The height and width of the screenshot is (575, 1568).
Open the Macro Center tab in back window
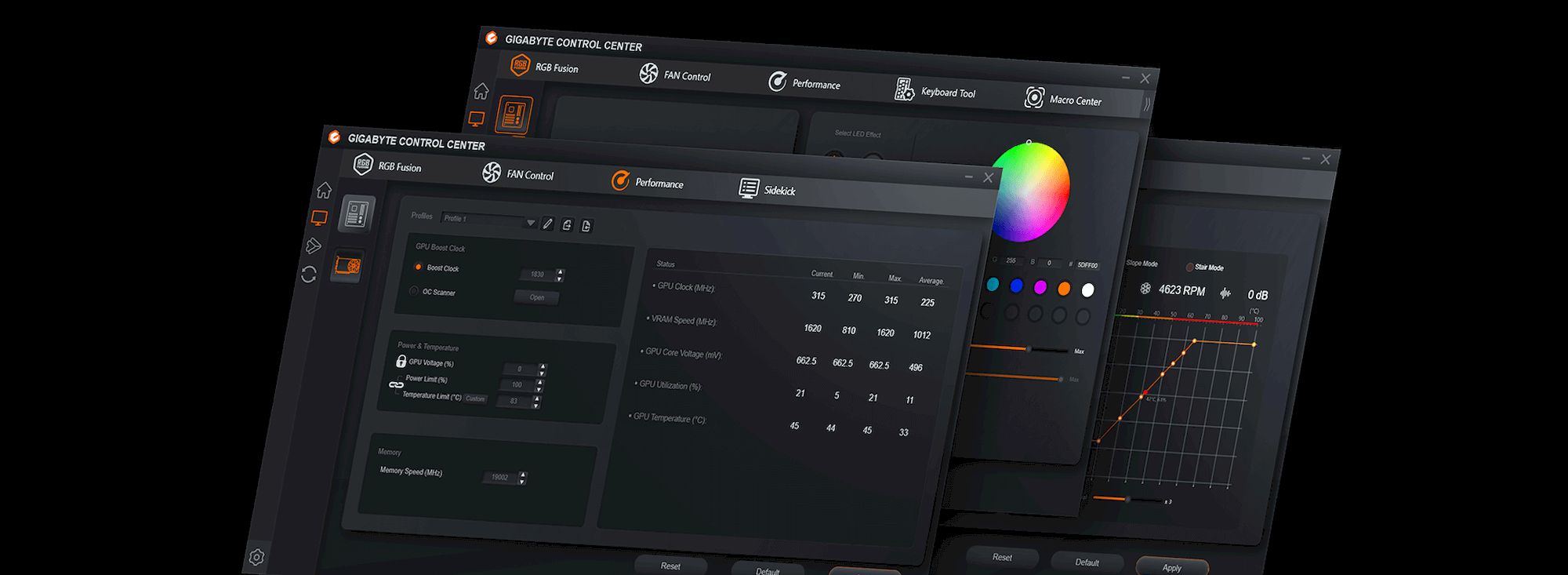pos(1063,99)
